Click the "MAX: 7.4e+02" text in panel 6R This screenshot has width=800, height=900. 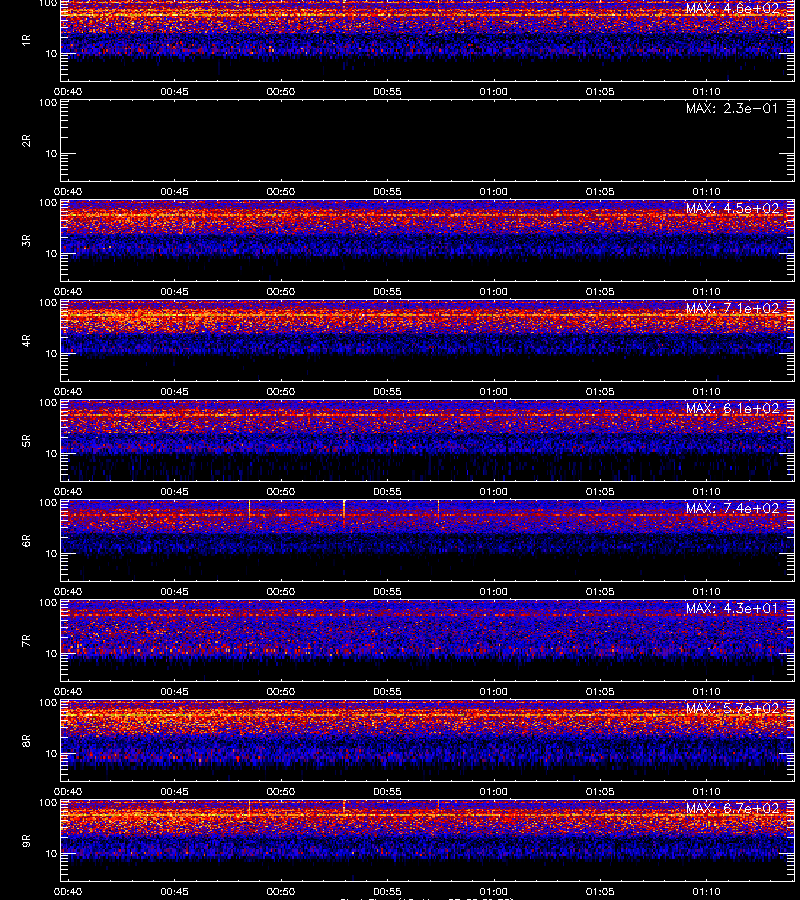click(732, 508)
